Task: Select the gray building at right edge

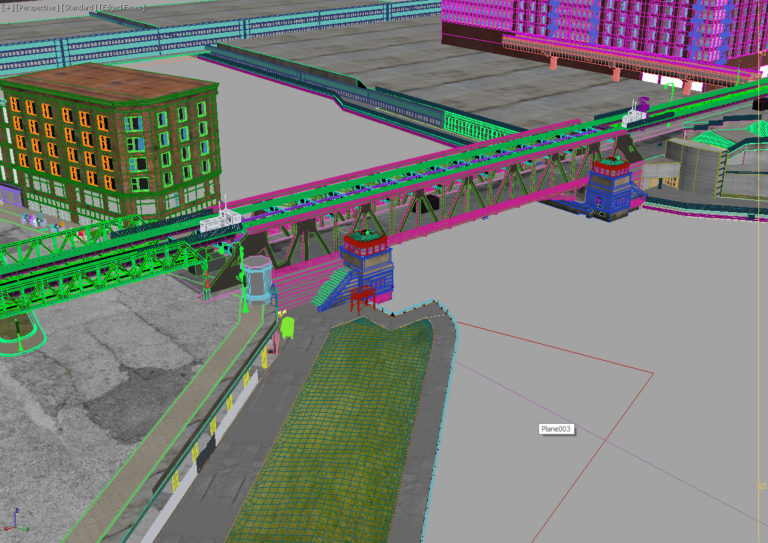Action: click(700, 165)
